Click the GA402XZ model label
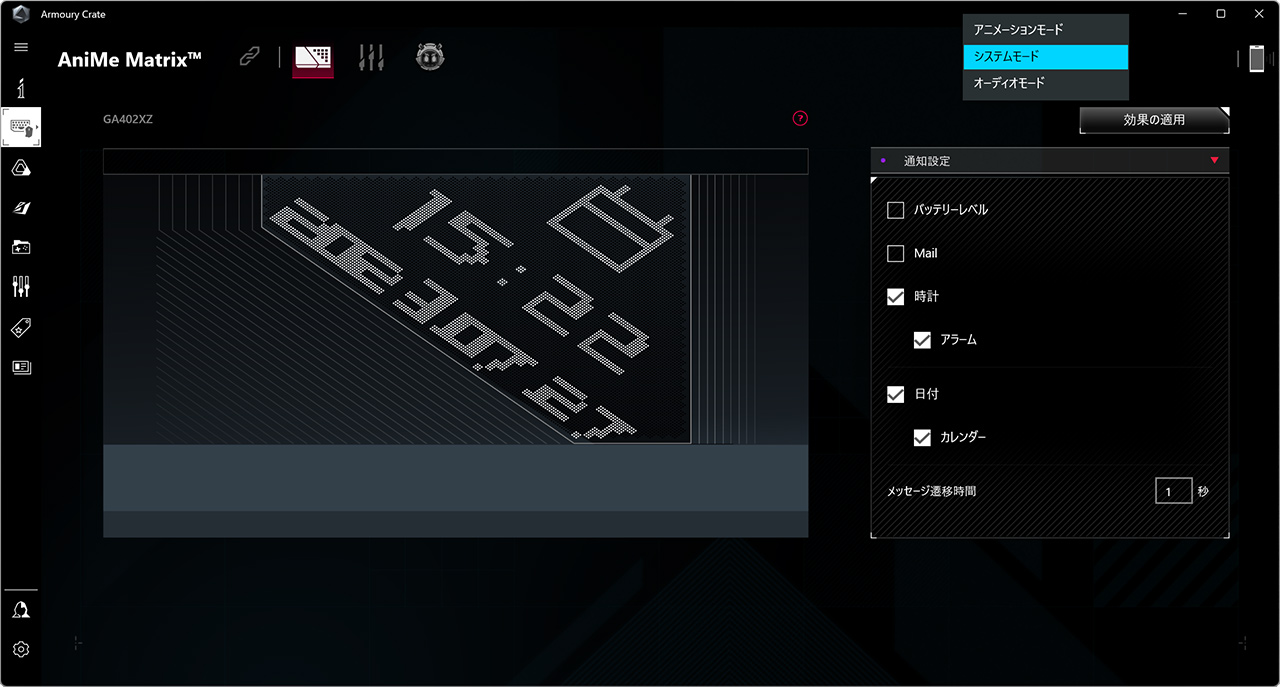1280x687 pixels. 128,119
